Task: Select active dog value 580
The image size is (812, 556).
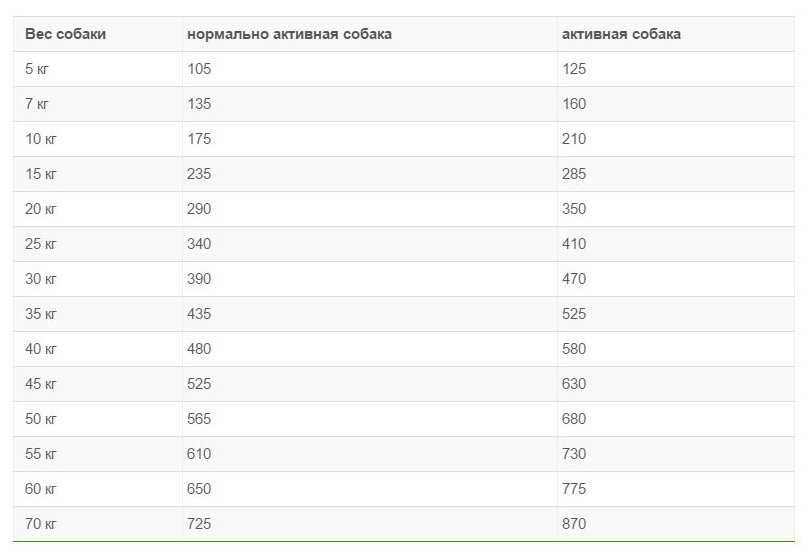Action: (574, 349)
